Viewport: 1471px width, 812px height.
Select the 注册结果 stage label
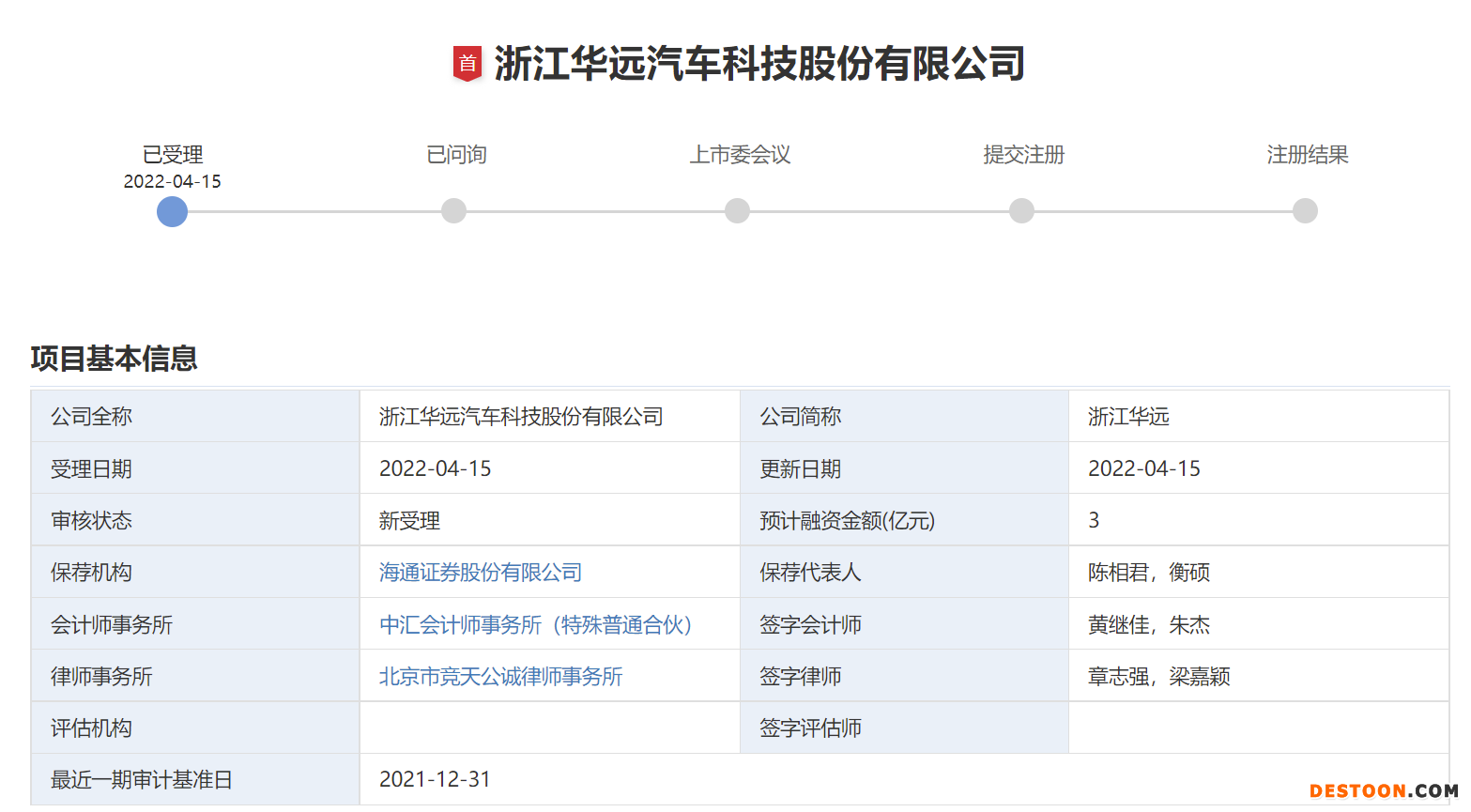click(1307, 155)
